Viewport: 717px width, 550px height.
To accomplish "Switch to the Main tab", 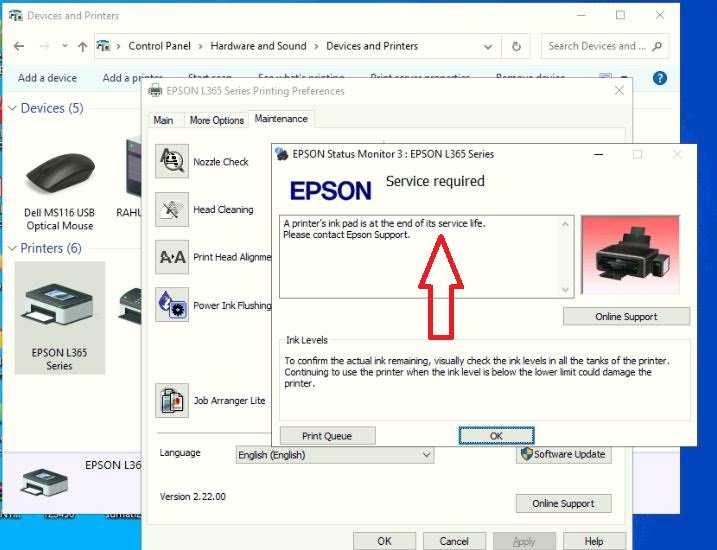I will pyautogui.click(x=163, y=120).
